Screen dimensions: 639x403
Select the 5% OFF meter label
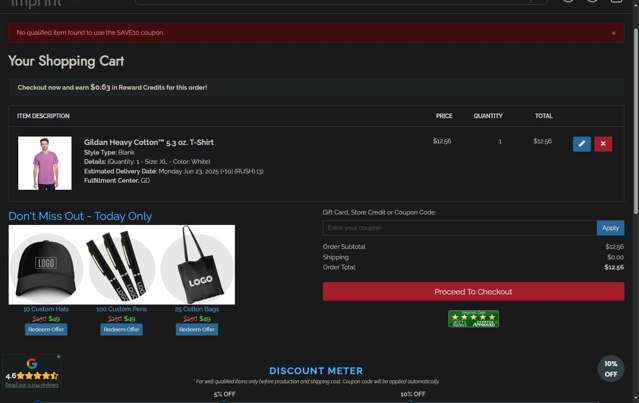pos(225,394)
